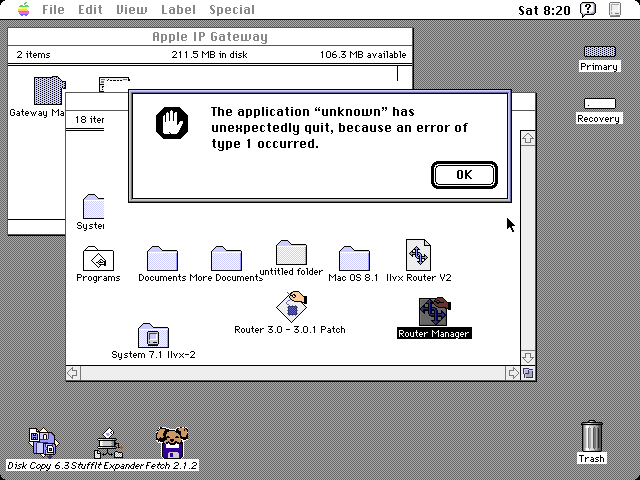Screen dimensions: 640x480
Task: Click the scroll right arrow in front window
Action: pyautogui.click(x=513, y=373)
